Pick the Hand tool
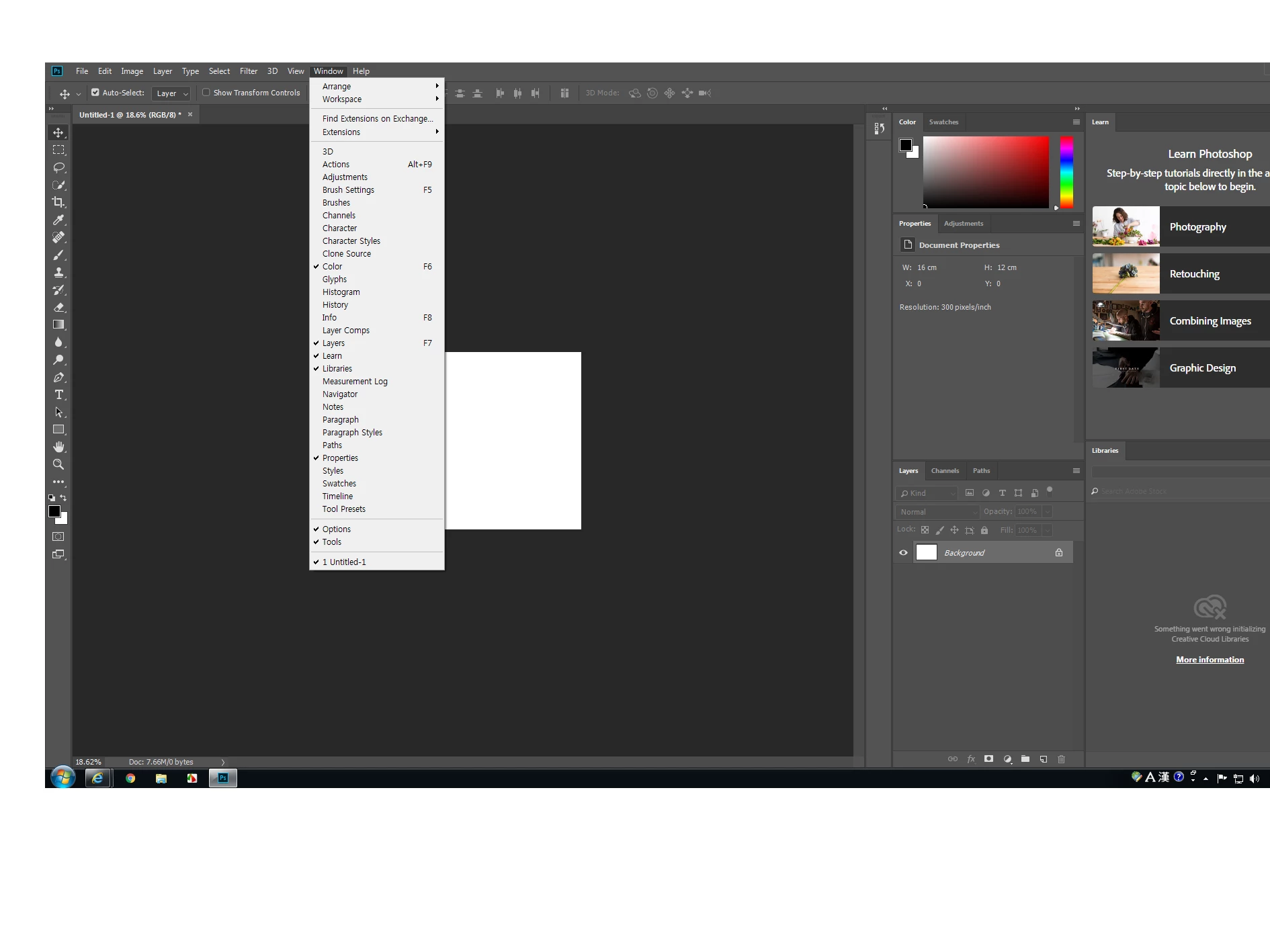 [58, 447]
